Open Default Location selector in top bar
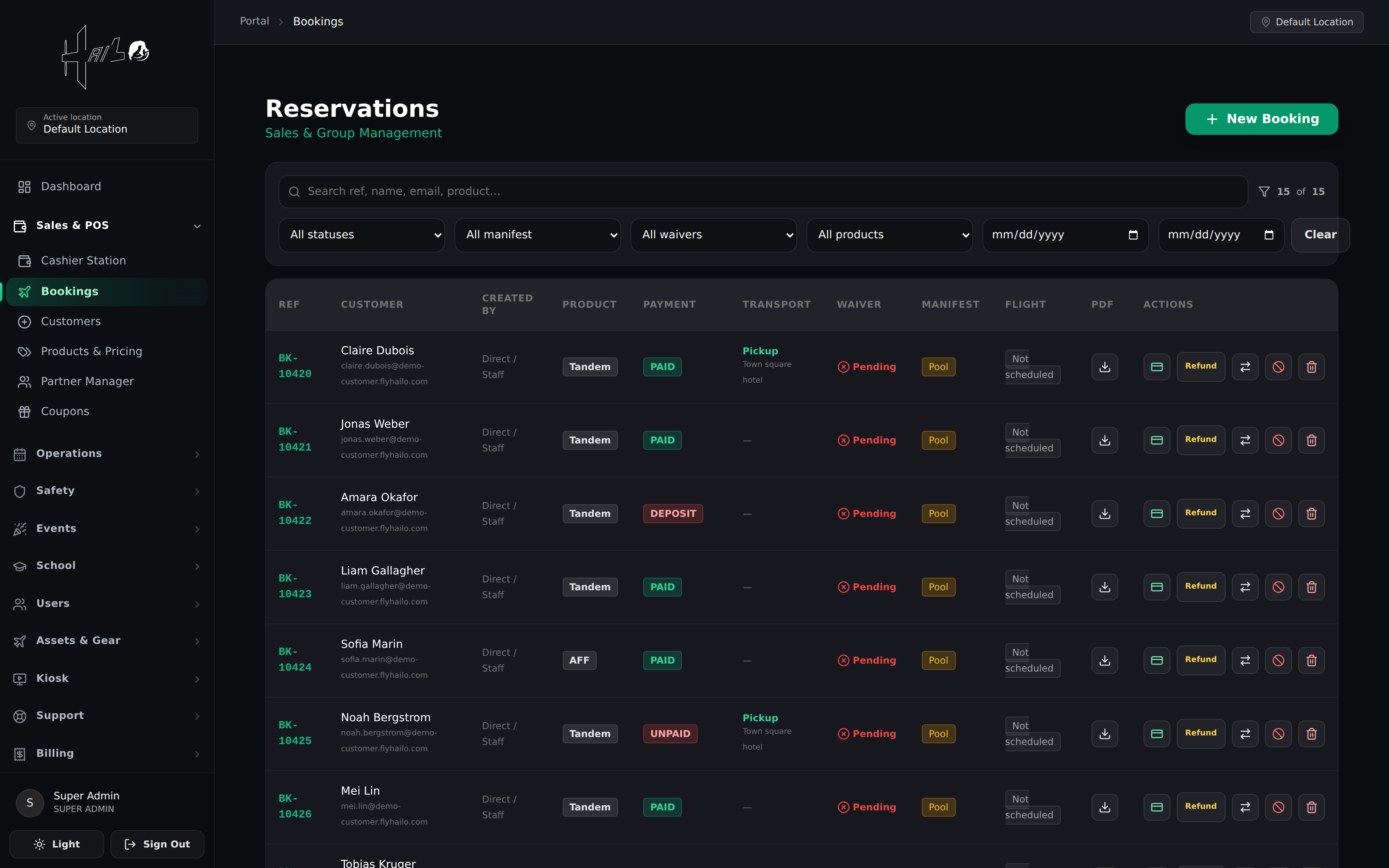This screenshot has height=868, width=1389. point(1307,22)
